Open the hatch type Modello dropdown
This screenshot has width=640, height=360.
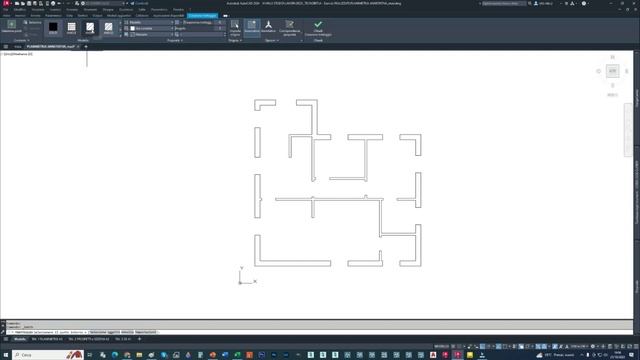point(151,22)
